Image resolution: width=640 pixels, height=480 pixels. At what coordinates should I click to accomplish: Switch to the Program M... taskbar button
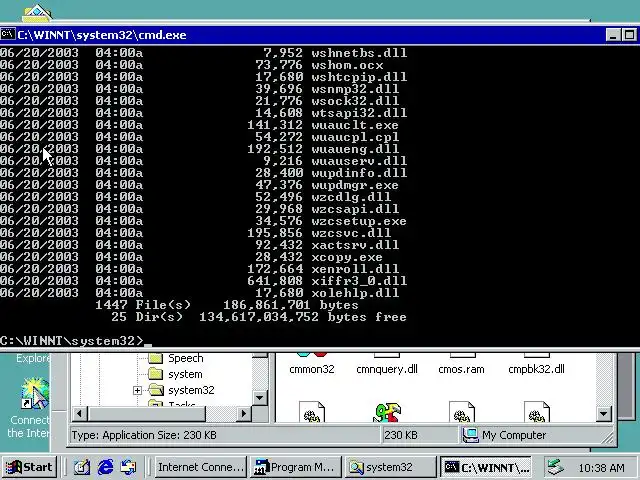pos(295,467)
